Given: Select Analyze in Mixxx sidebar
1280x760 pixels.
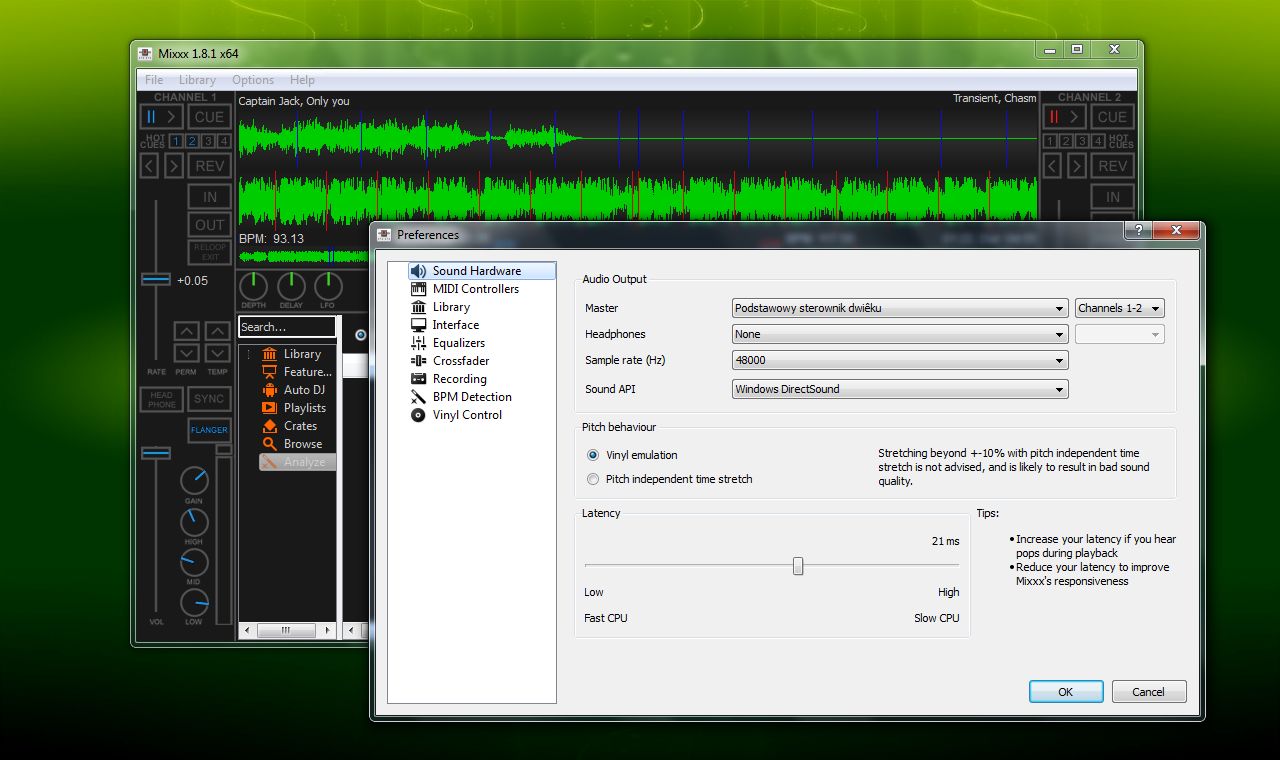Looking at the screenshot, I should click(297, 462).
